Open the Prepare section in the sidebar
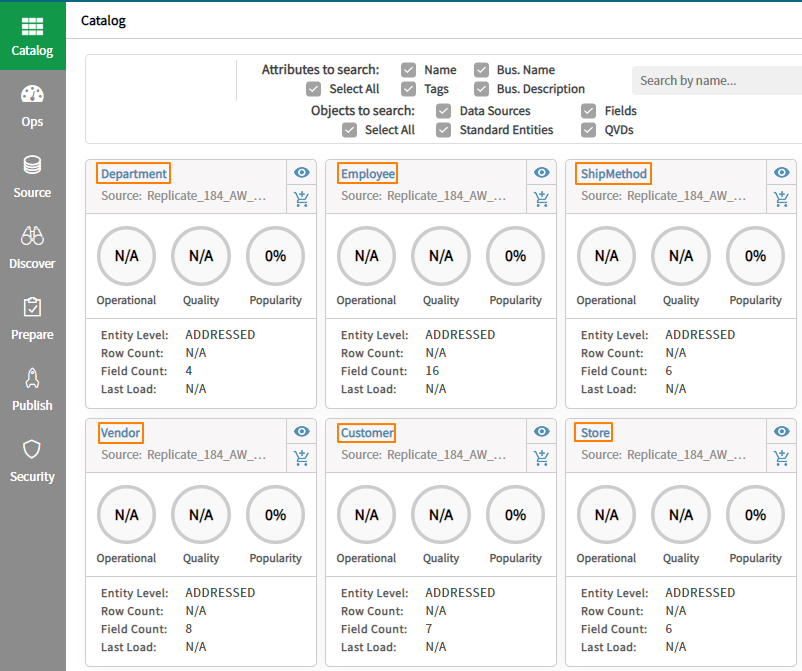 (x=32, y=320)
